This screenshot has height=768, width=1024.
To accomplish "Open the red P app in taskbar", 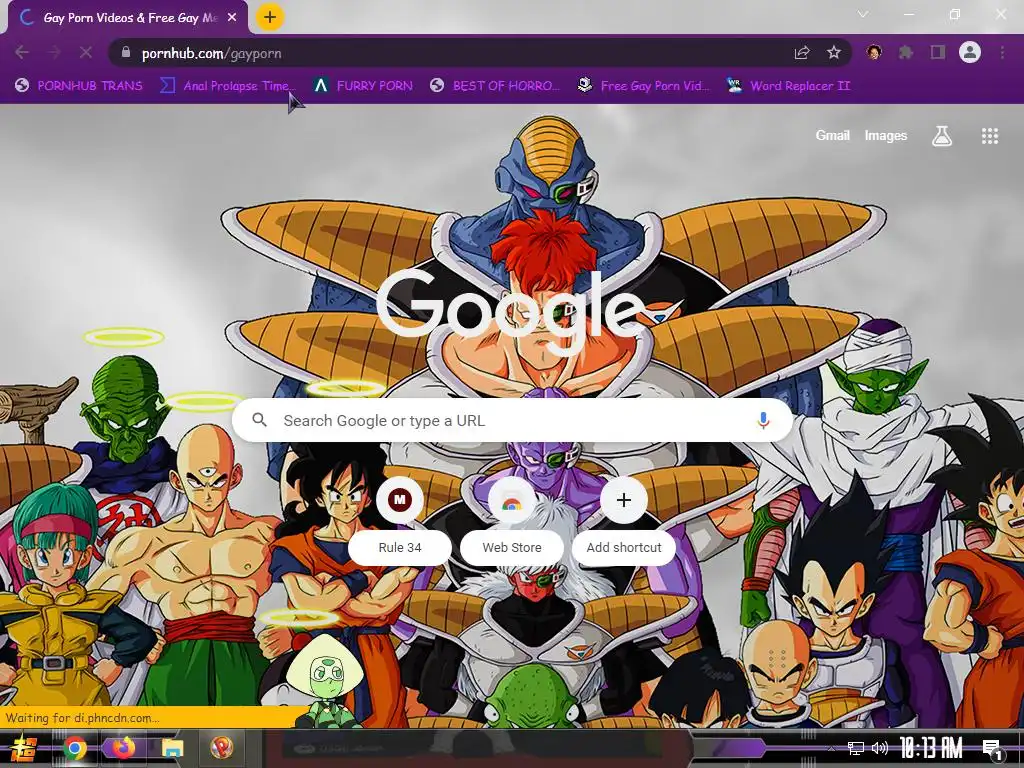I will [x=222, y=748].
